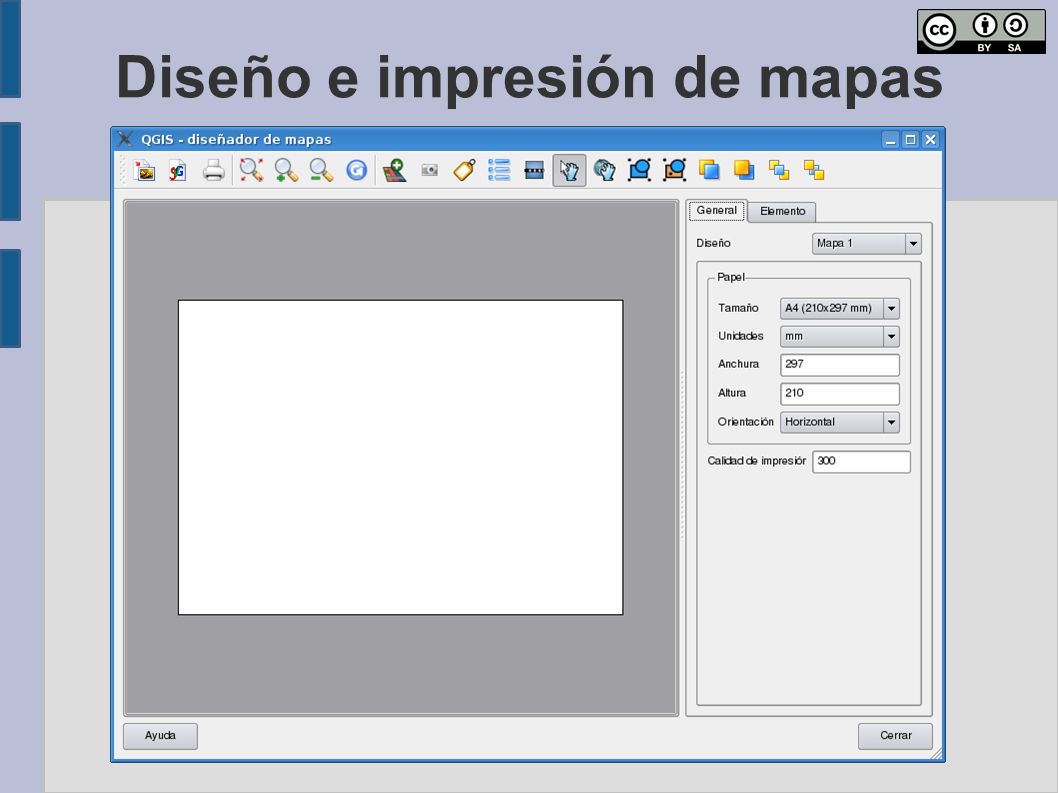The image size is (1058, 793).
Task: Open the Orientación Horizontal dropdown
Action: pyautogui.click(x=839, y=422)
